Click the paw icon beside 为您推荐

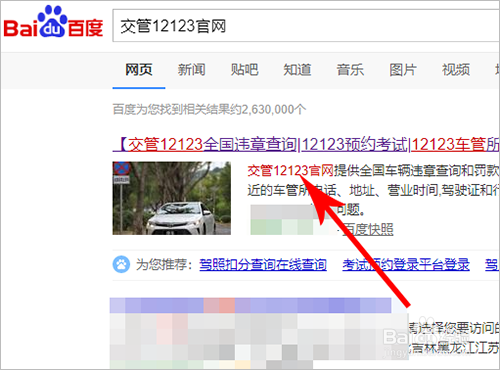pyautogui.click(x=121, y=264)
